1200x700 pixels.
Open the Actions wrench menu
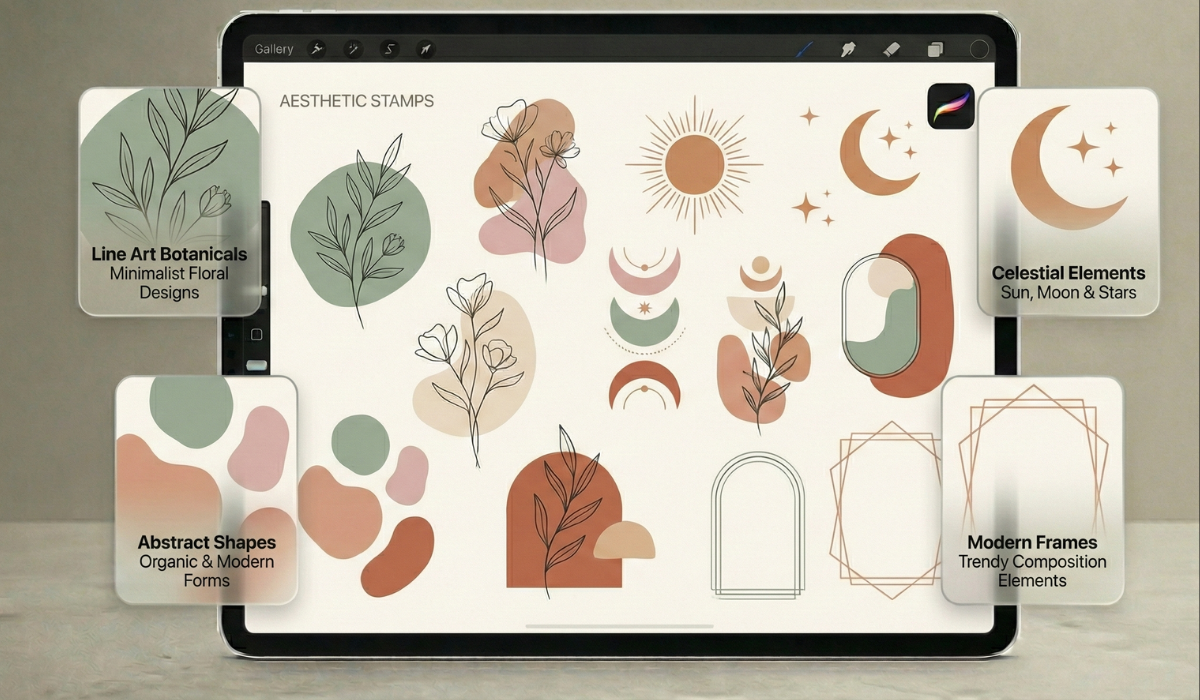pyautogui.click(x=316, y=48)
